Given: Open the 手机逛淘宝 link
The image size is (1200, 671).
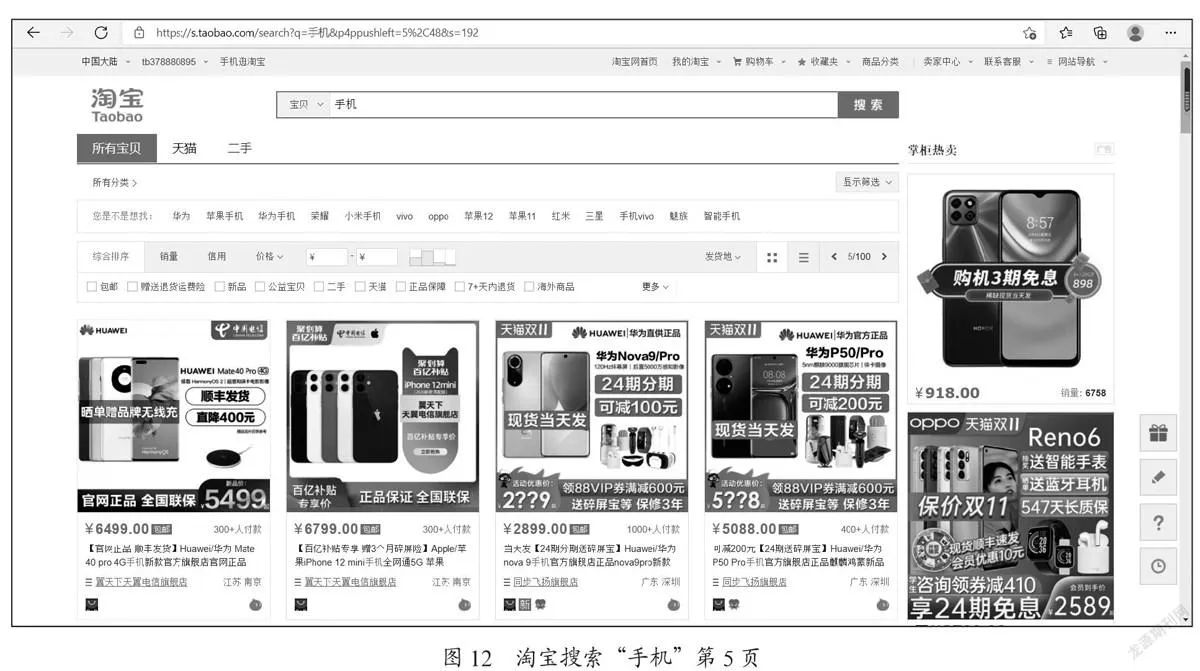Looking at the screenshot, I should click(x=243, y=62).
